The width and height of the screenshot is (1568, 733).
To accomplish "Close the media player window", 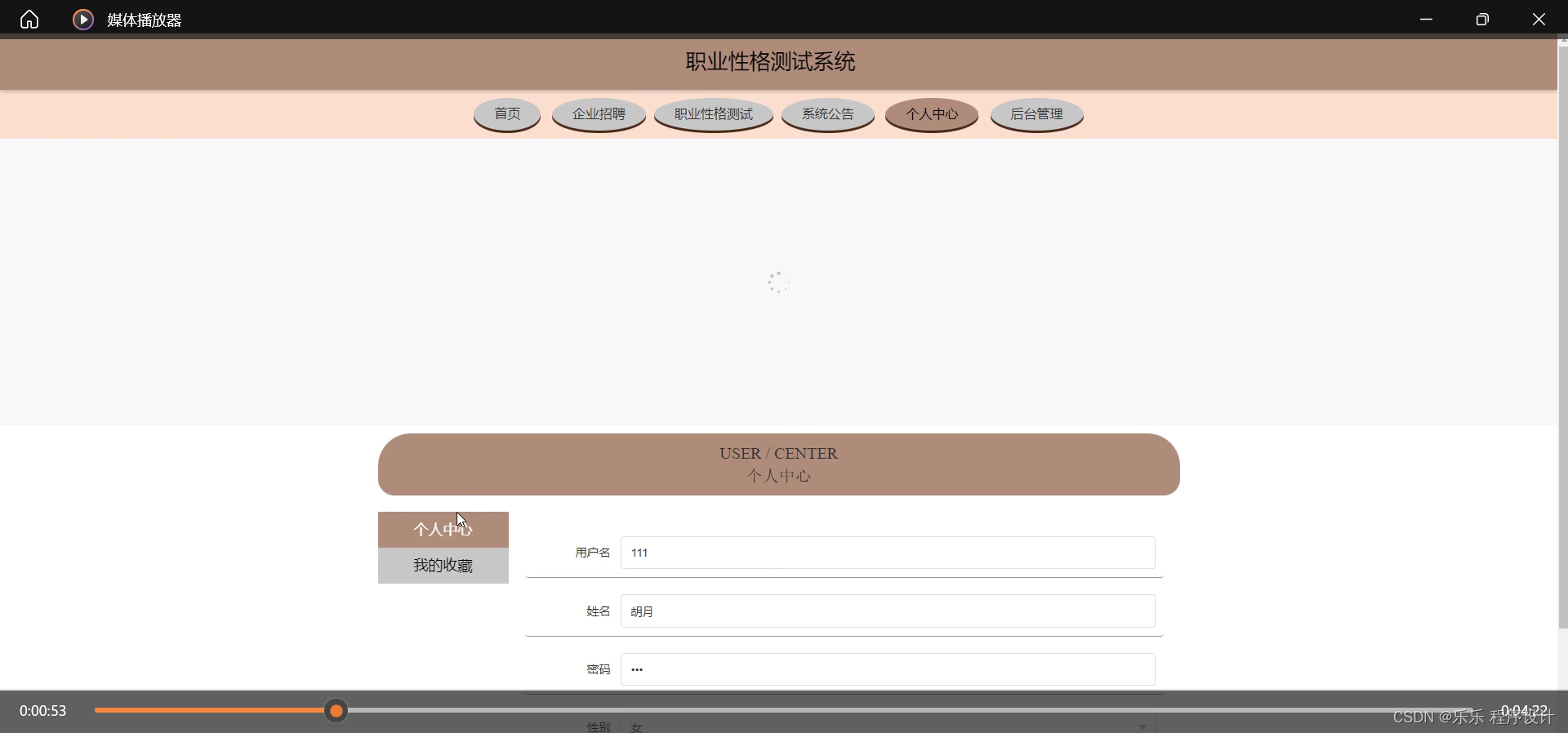I will click(x=1539, y=19).
